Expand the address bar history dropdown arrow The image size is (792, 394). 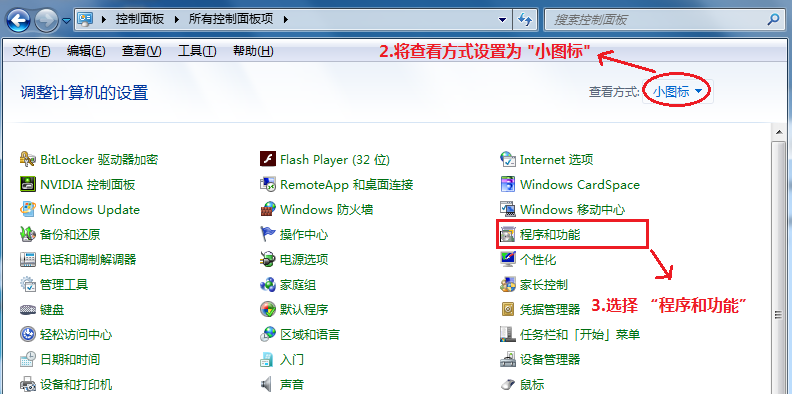click(x=502, y=20)
